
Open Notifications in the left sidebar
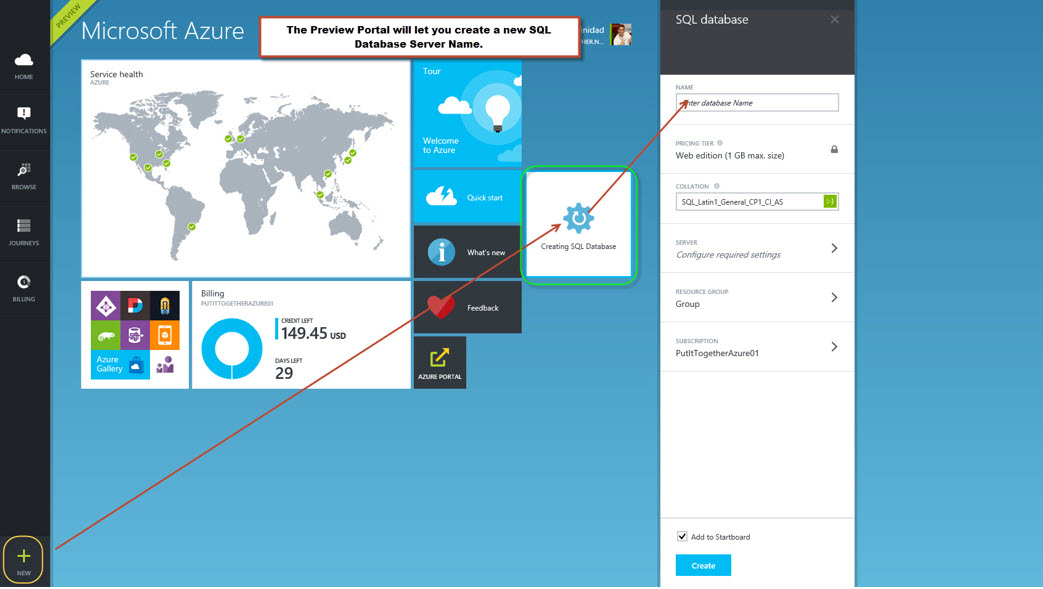coord(24,120)
